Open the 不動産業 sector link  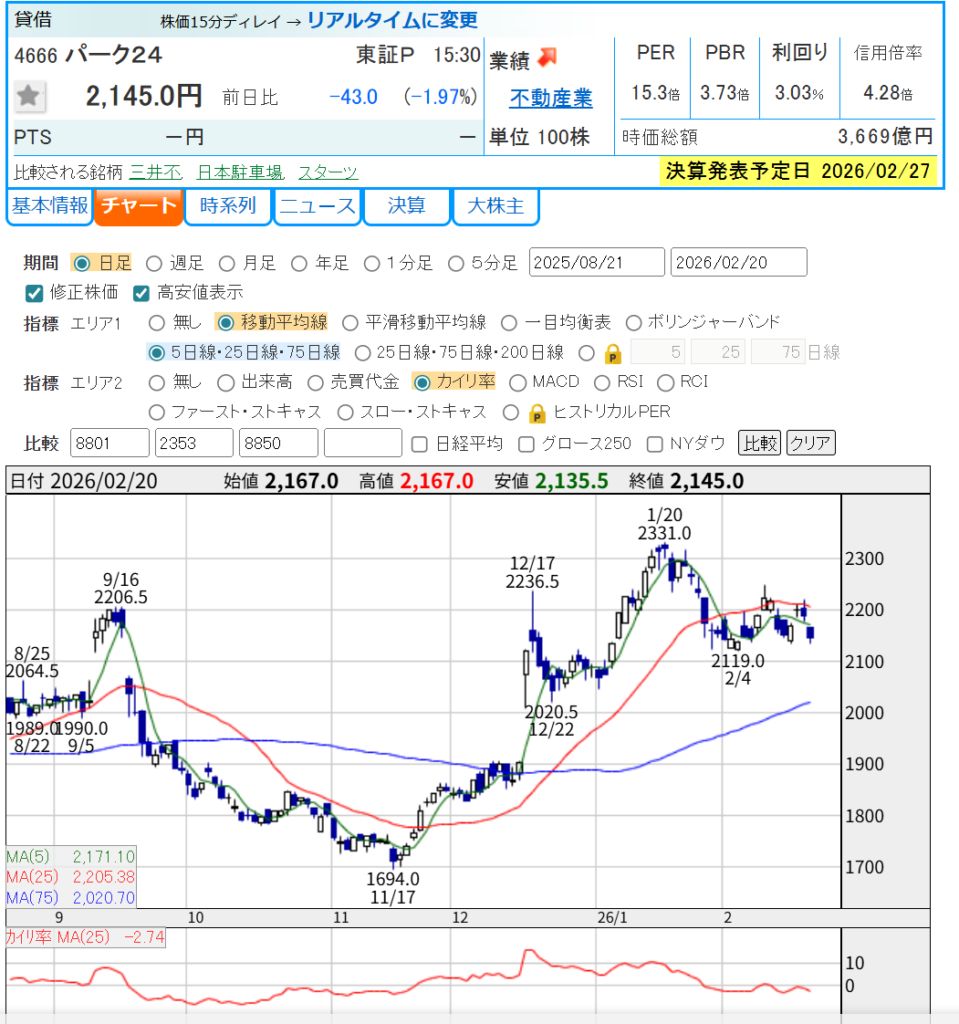pyautogui.click(x=551, y=98)
